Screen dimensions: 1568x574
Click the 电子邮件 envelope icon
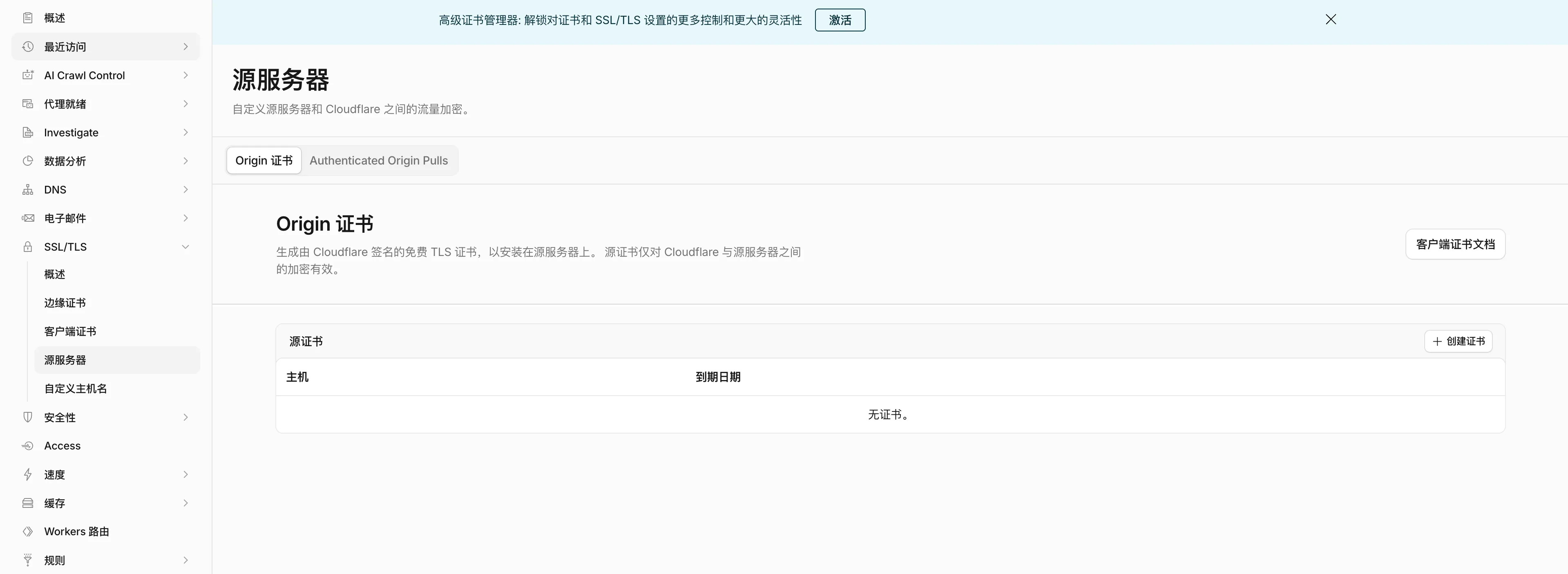coord(27,218)
